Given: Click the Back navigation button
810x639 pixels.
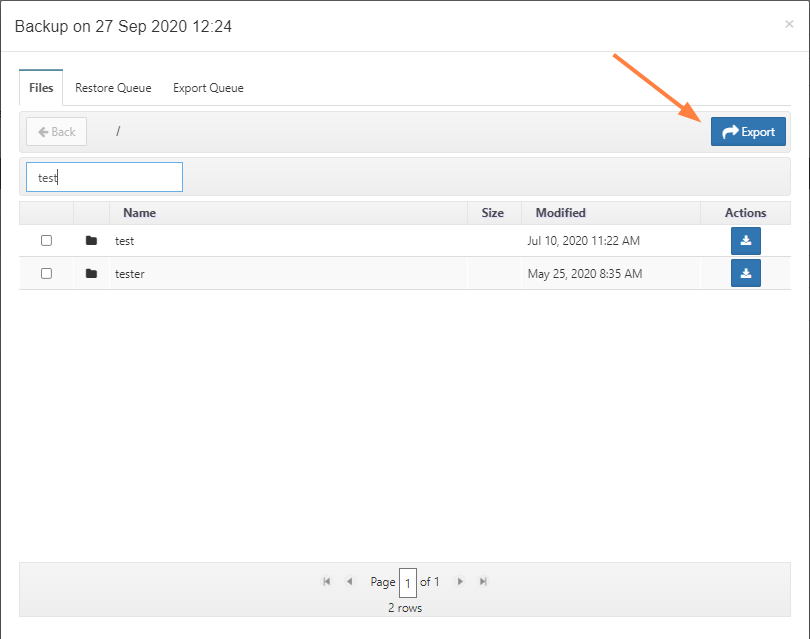Looking at the screenshot, I should [x=56, y=132].
